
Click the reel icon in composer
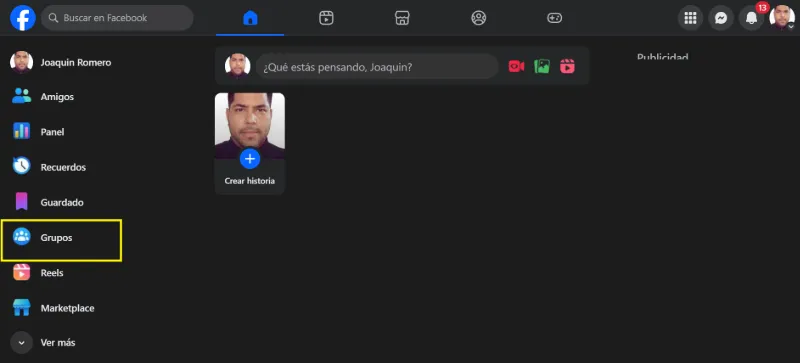coord(567,66)
